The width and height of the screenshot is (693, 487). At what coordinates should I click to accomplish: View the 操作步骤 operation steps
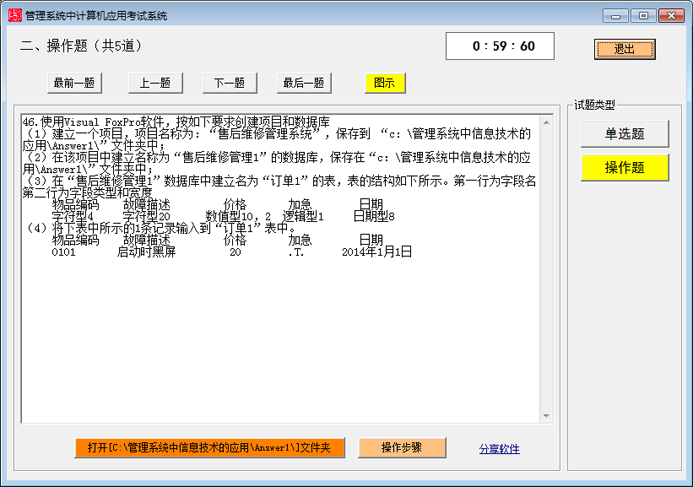(x=402, y=448)
